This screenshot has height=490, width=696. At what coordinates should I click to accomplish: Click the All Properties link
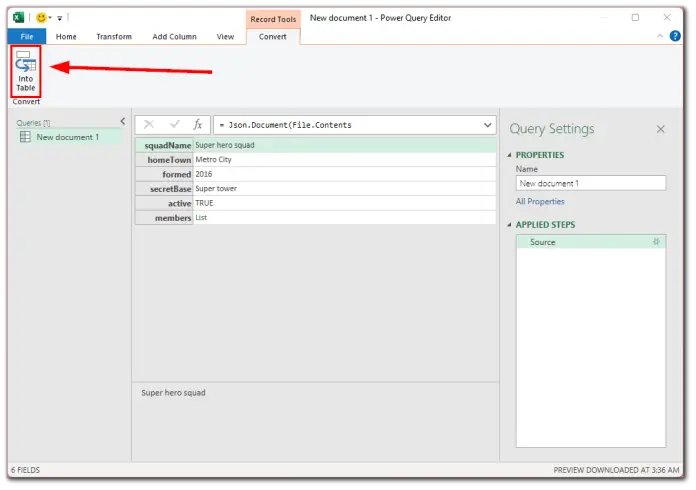[x=540, y=201]
